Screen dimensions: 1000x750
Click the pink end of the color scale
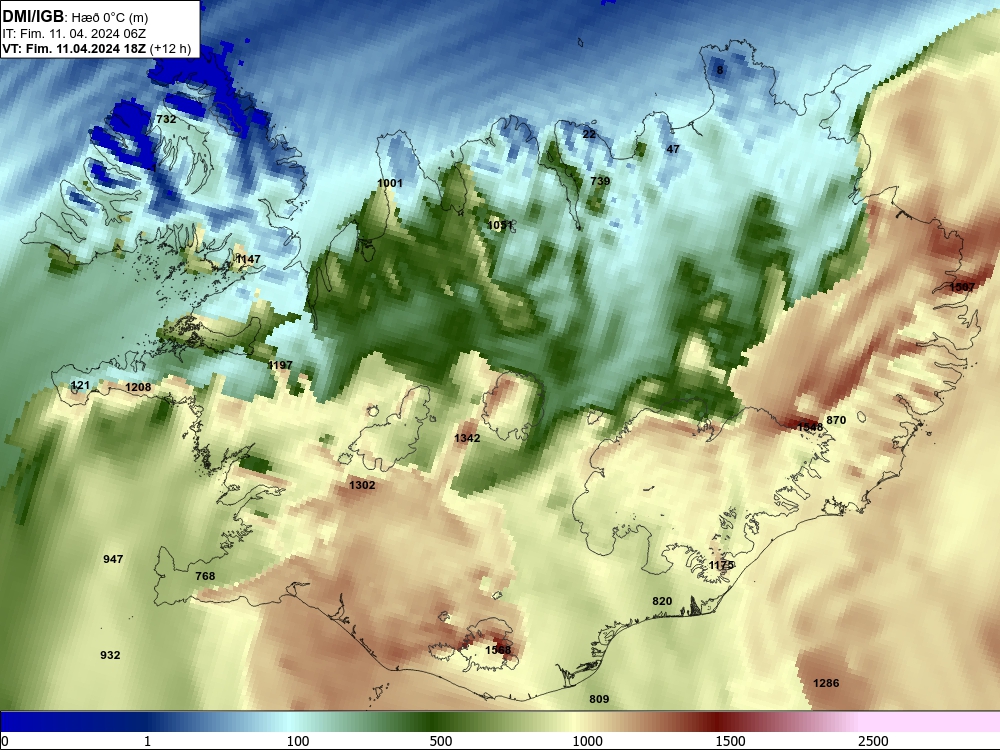[x=931, y=722]
